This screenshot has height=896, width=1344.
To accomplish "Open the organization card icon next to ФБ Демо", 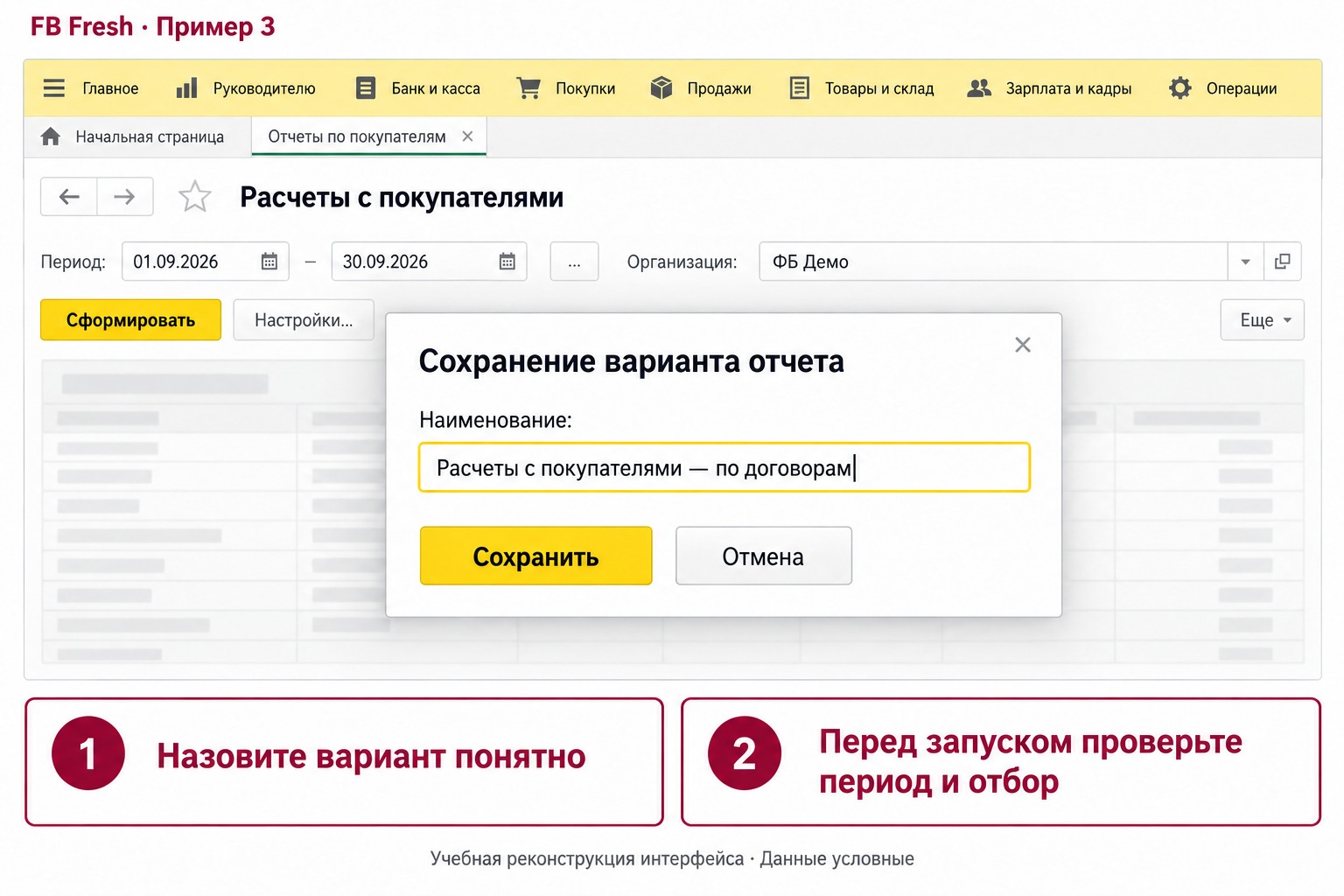I will pyautogui.click(x=1282, y=262).
